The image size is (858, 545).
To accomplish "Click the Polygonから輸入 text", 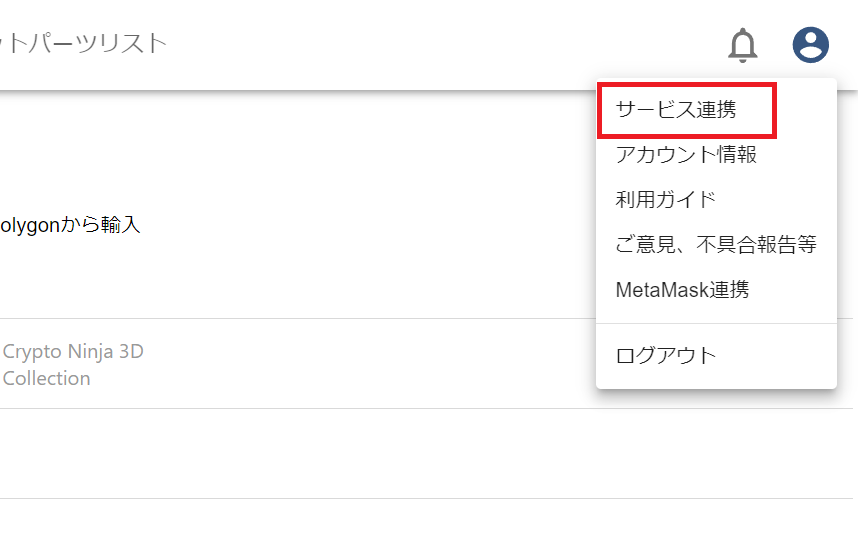I will 70,225.
